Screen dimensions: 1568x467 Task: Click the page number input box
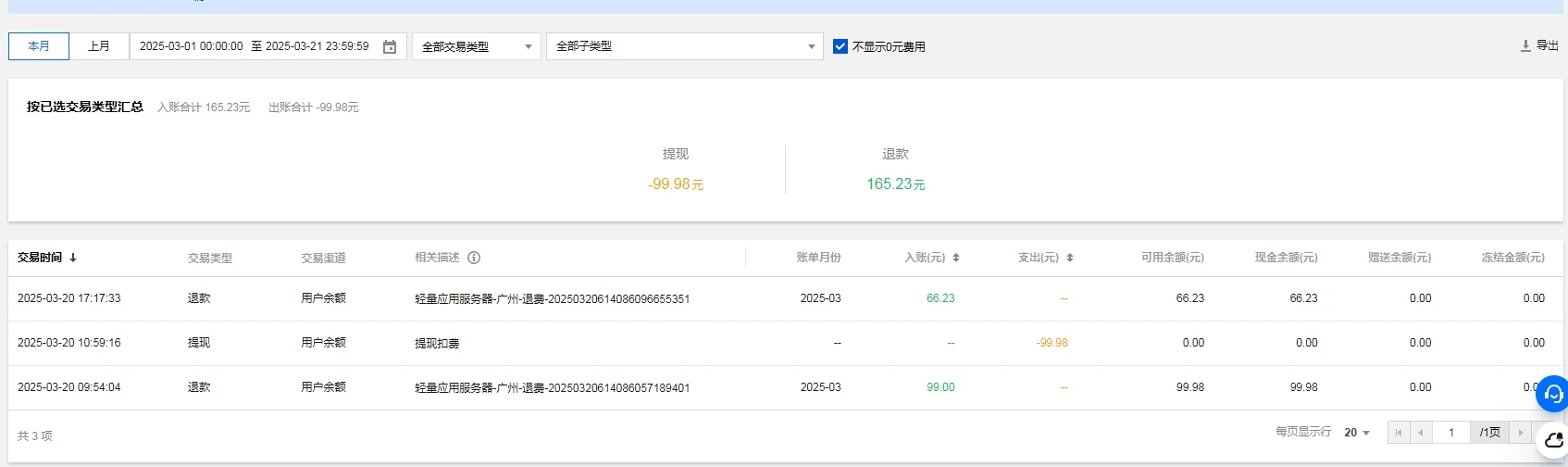click(1451, 433)
